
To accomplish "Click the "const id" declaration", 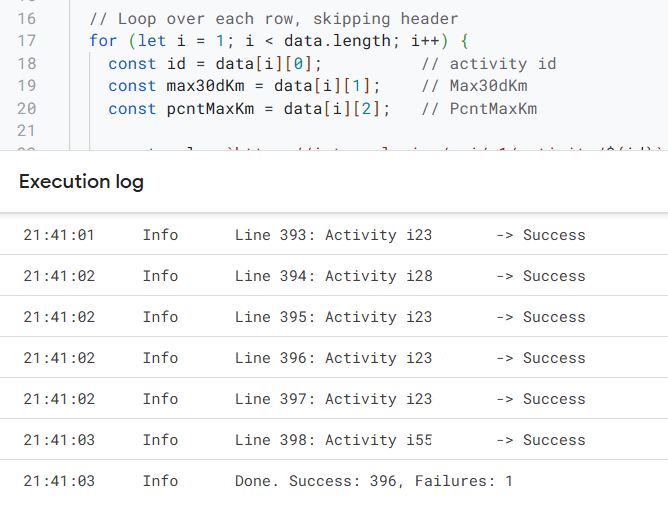I will [x=215, y=64].
